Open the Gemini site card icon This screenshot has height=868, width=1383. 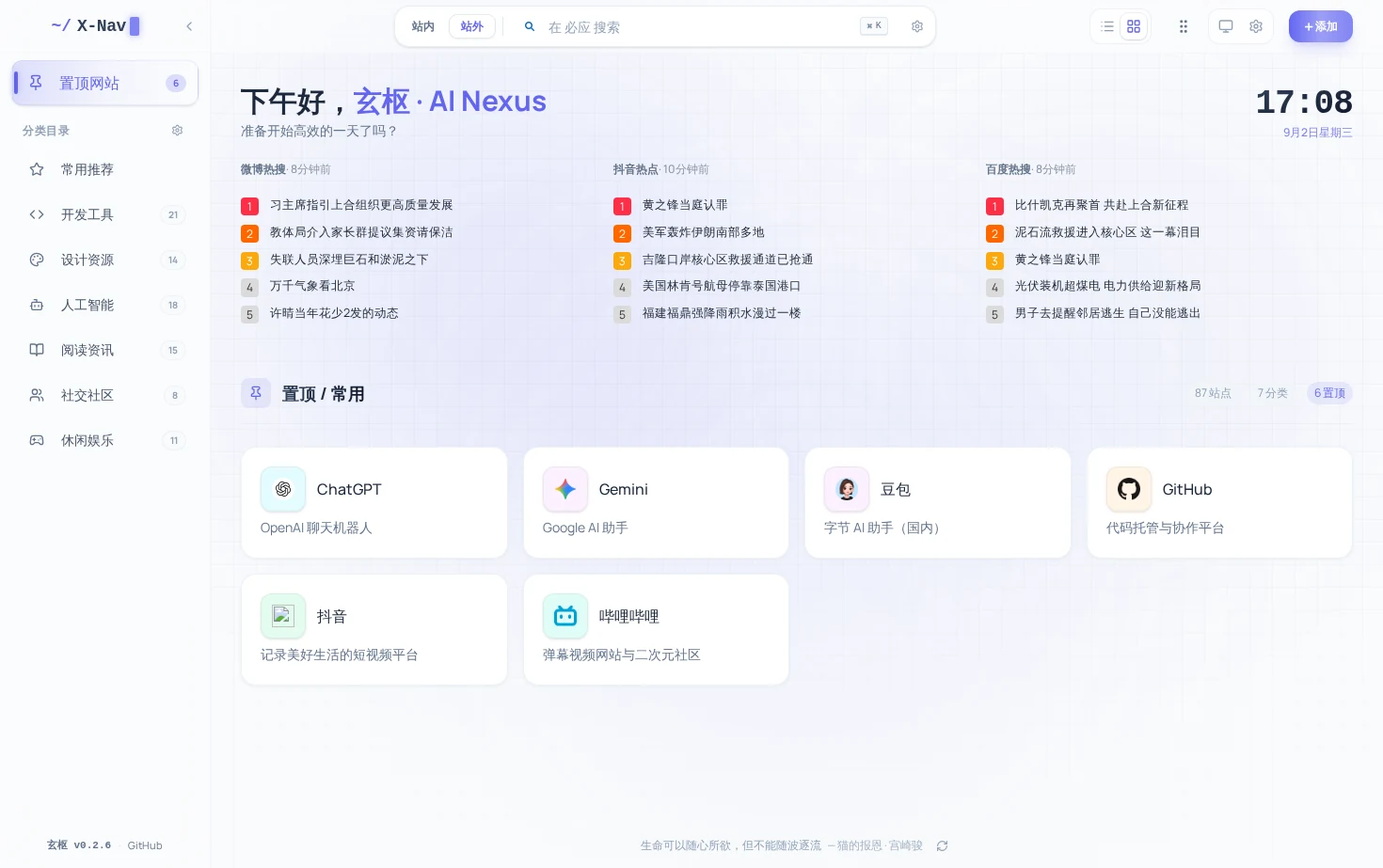(565, 489)
